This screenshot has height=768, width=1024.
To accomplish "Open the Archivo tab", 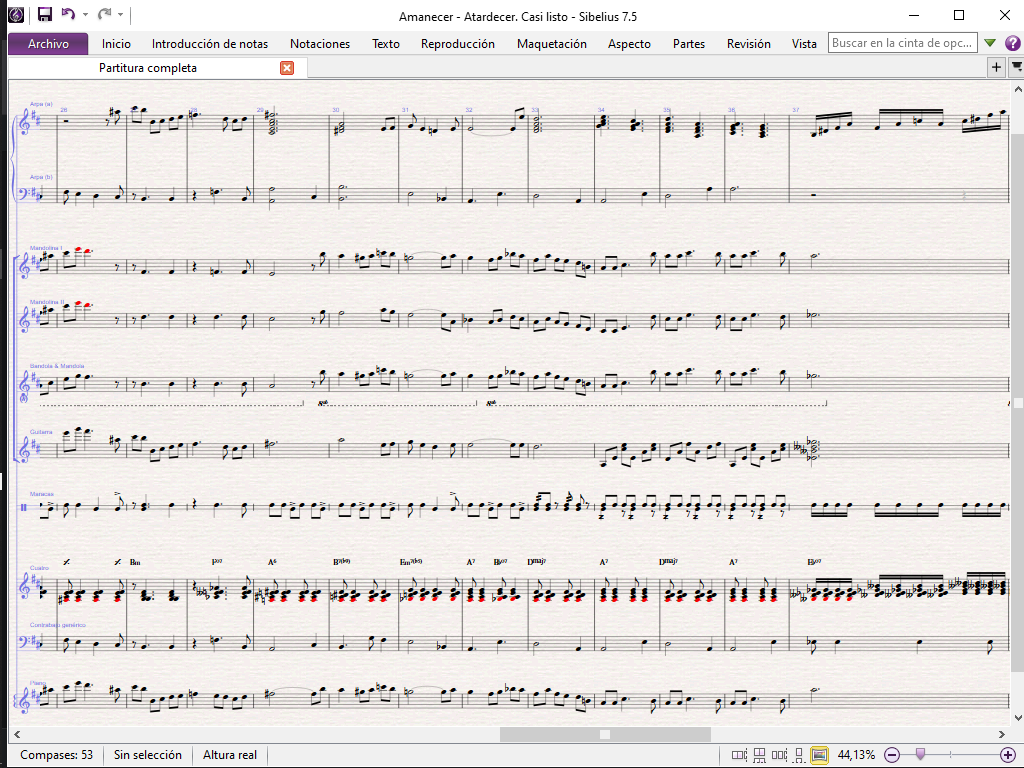I will 48,44.
